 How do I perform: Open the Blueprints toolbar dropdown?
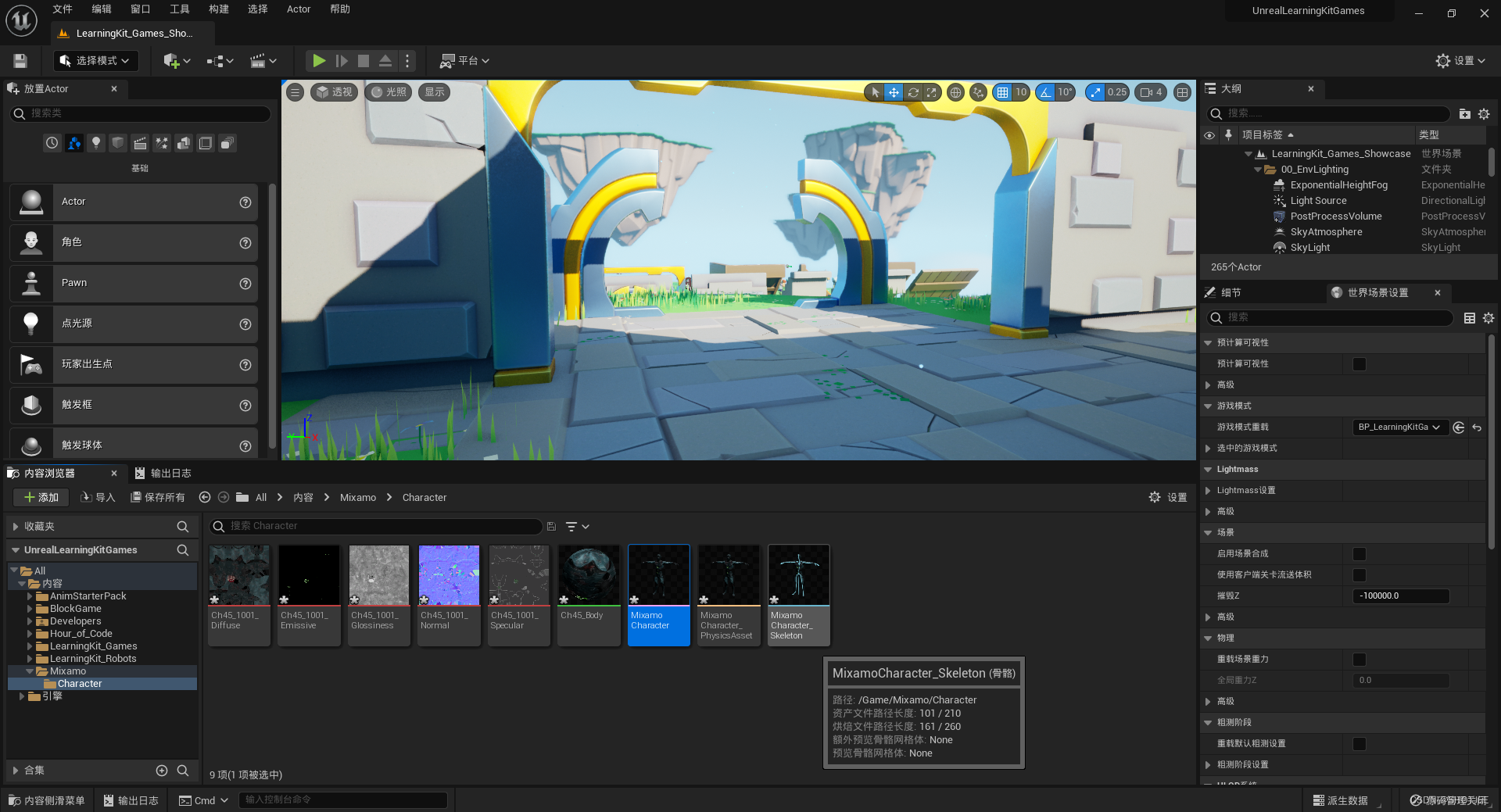(220, 61)
